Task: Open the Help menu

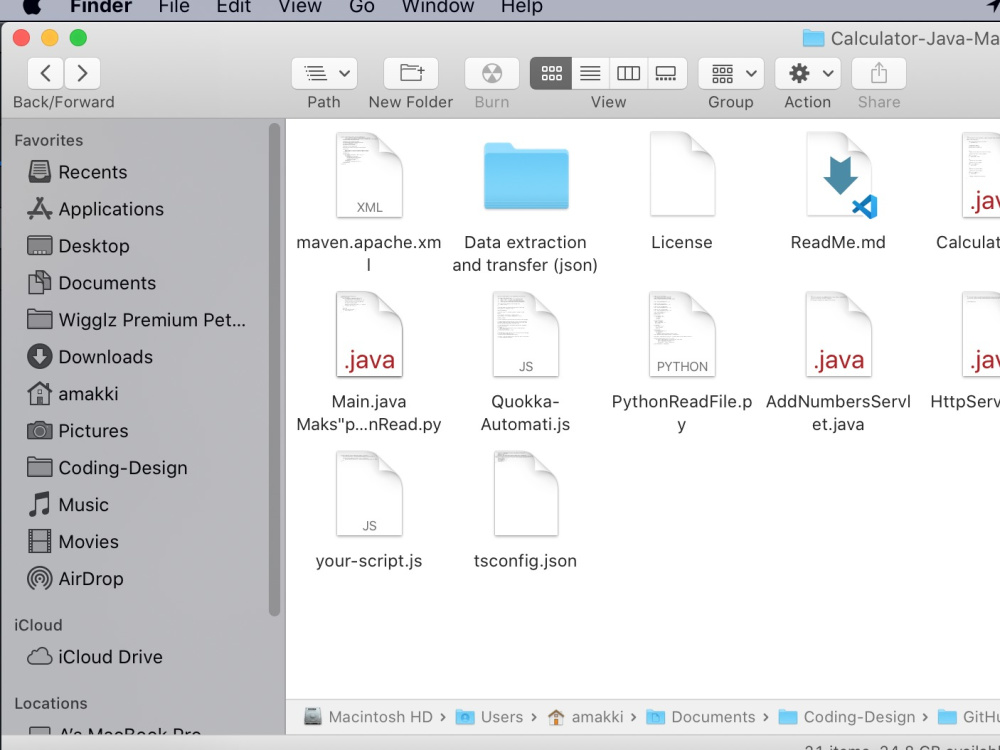Action: coord(522,6)
